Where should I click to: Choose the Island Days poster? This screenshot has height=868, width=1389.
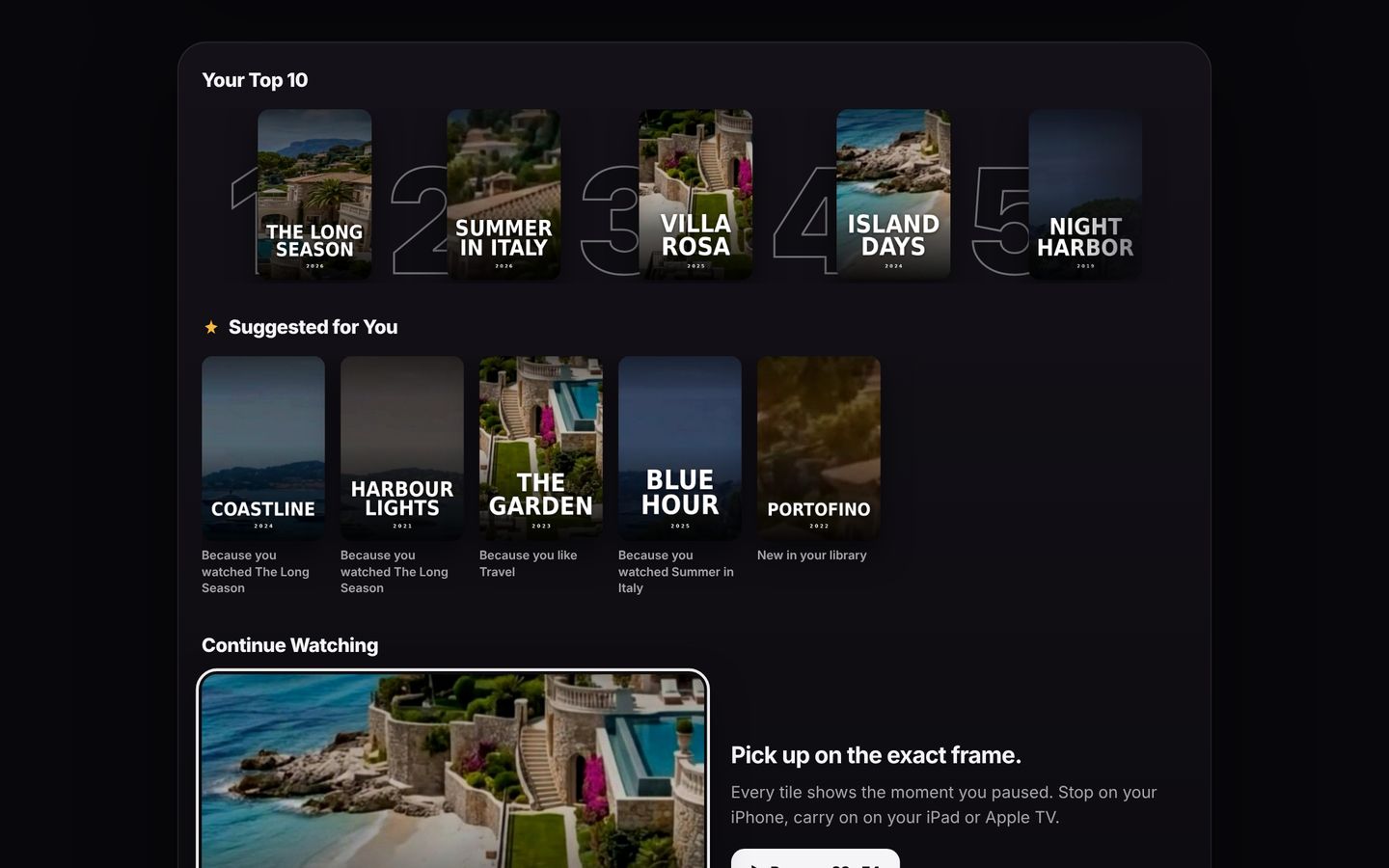tap(893, 194)
